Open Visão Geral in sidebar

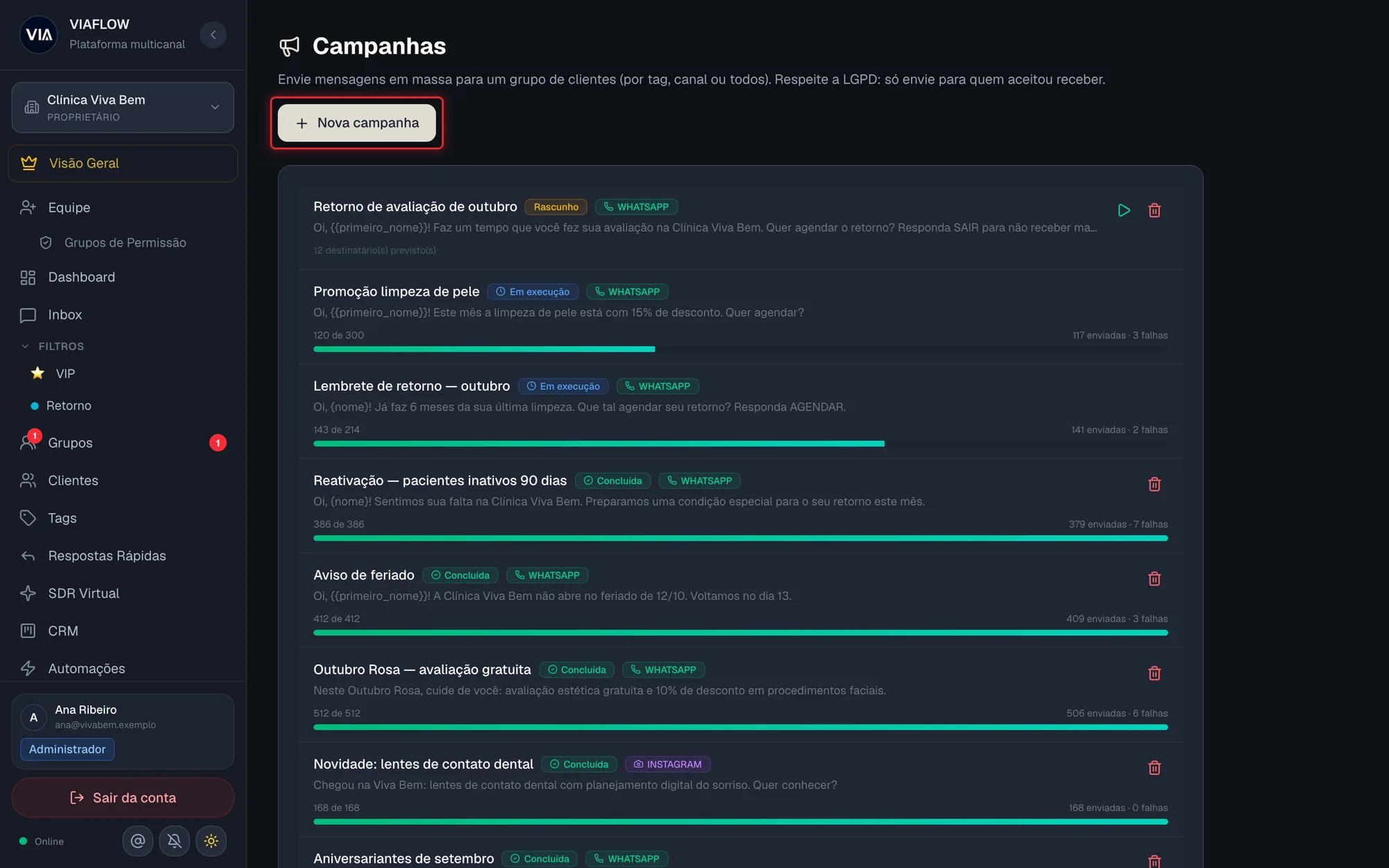point(123,163)
